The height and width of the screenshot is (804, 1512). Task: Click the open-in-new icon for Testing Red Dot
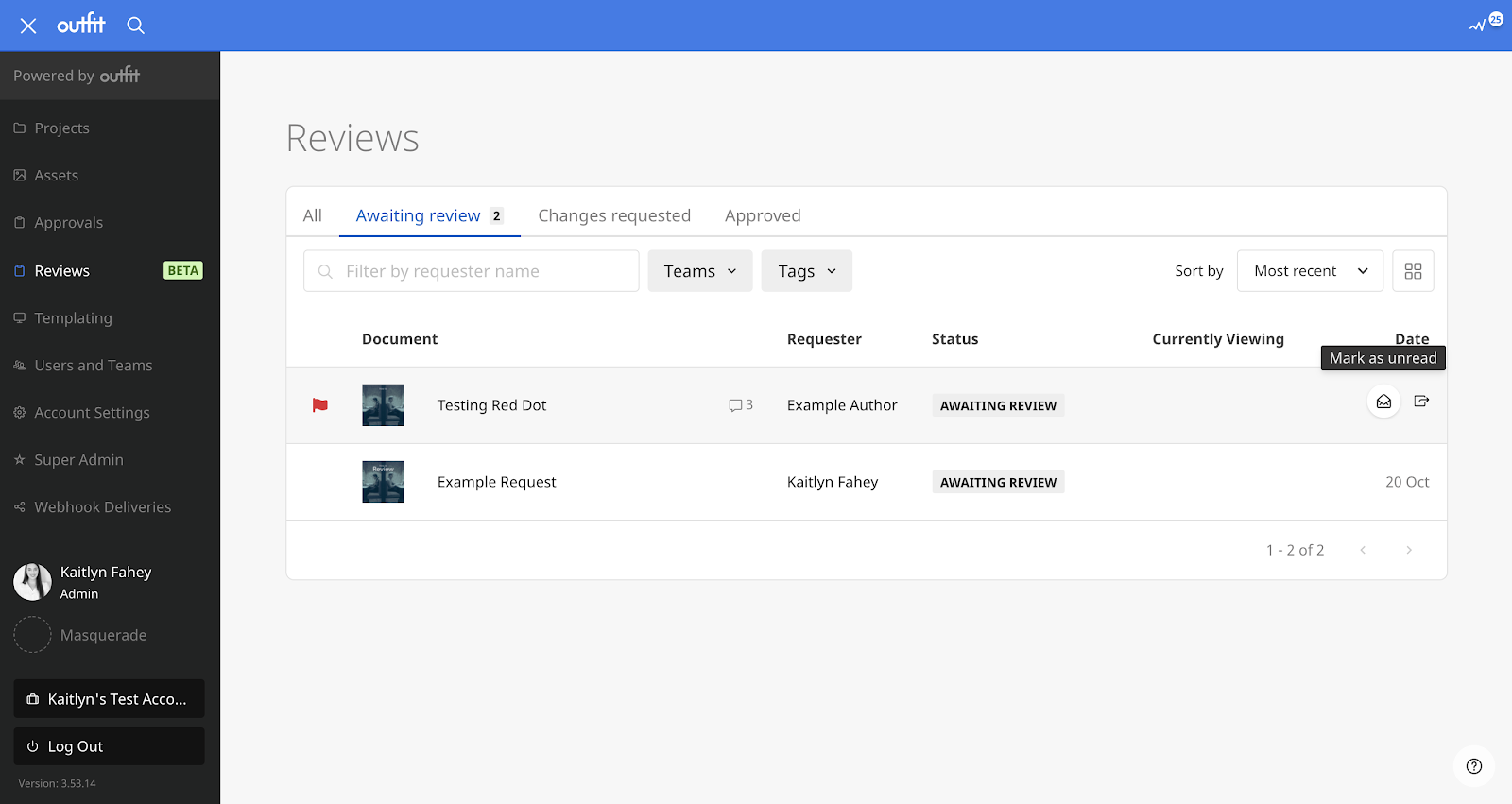point(1421,402)
